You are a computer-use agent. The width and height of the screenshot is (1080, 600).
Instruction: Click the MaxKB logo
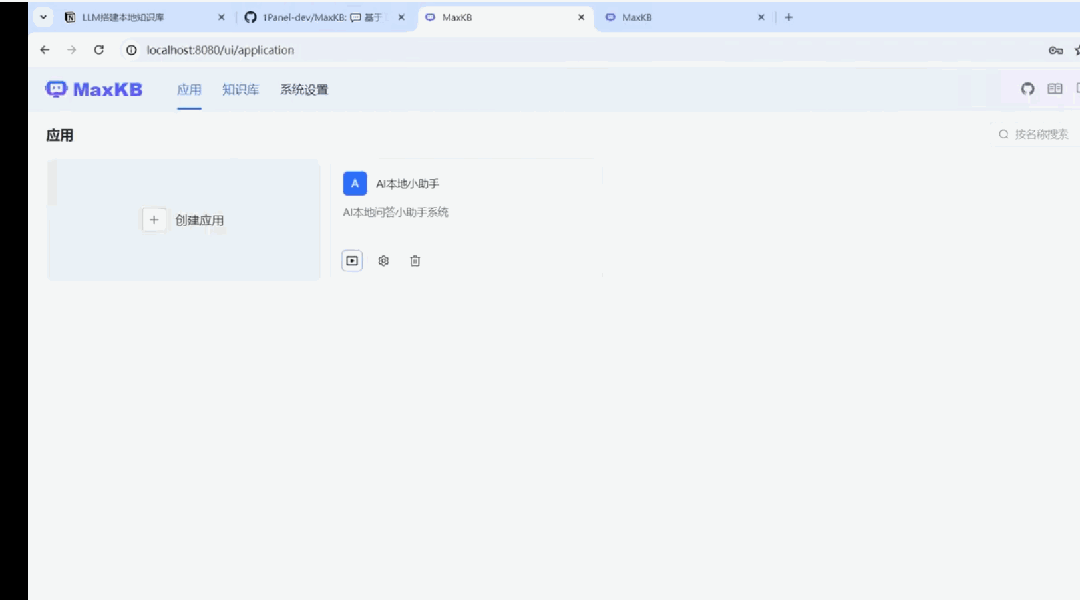pyautogui.click(x=94, y=90)
